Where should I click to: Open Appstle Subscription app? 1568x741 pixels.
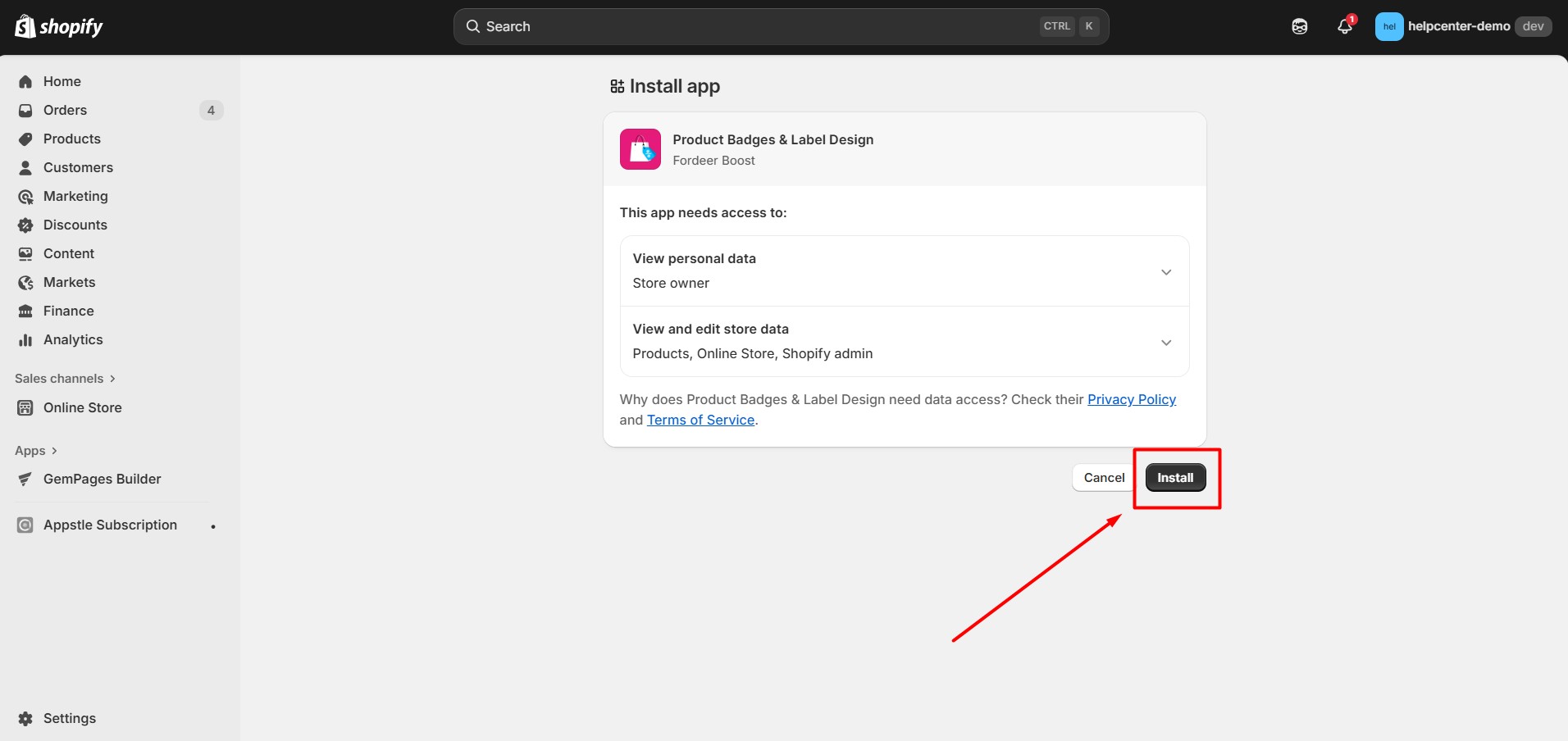[110, 525]
